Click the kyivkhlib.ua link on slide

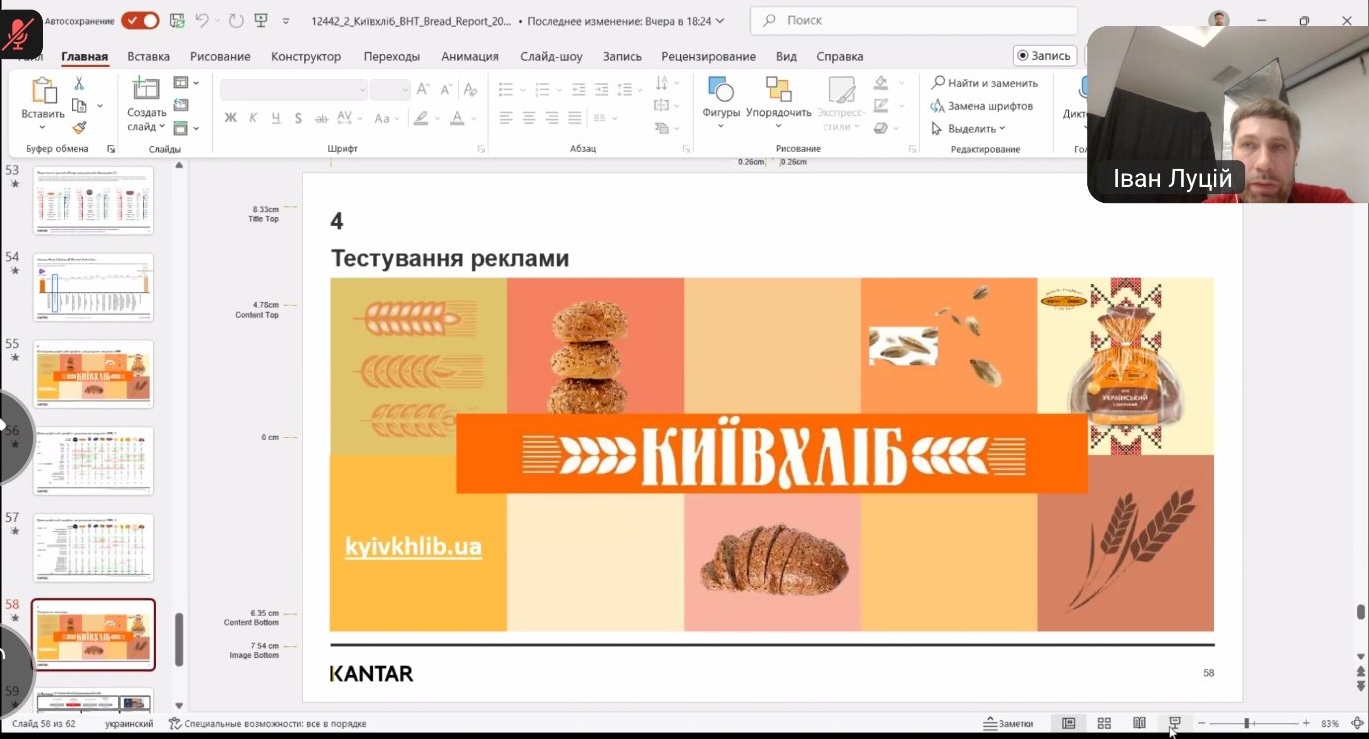(x=413, y=547)
